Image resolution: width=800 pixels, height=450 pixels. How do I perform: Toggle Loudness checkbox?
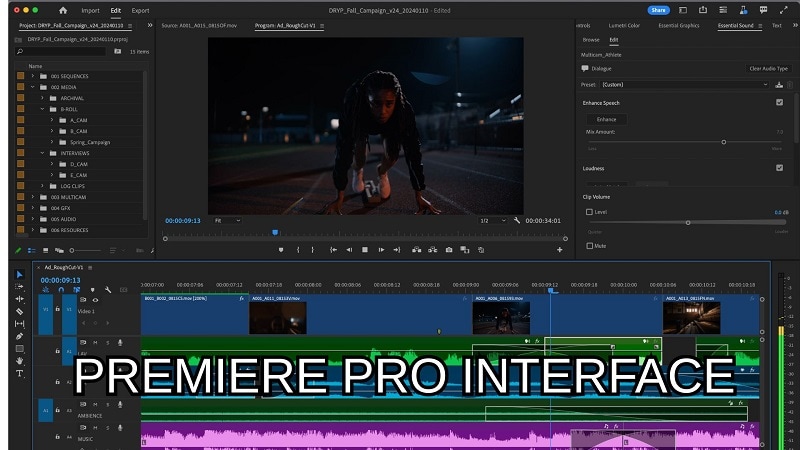click(x=780, y=167)
